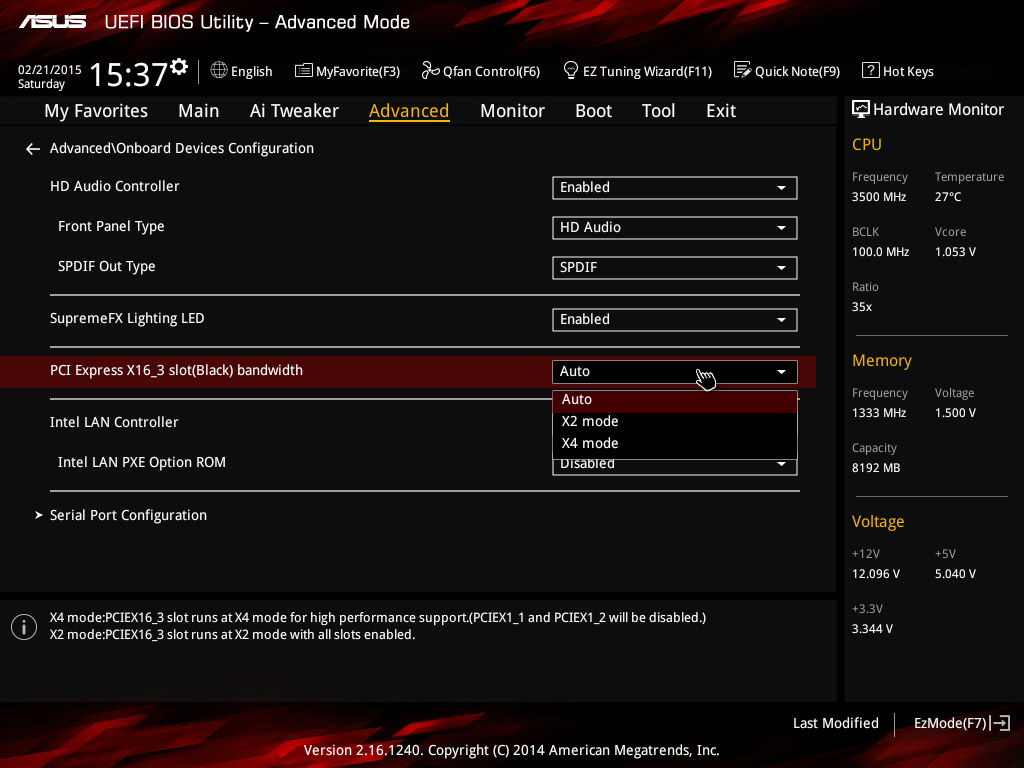Screen dimensions: 1024x768
Task: Click the info icon beside help text
Action: pos(24,627)
